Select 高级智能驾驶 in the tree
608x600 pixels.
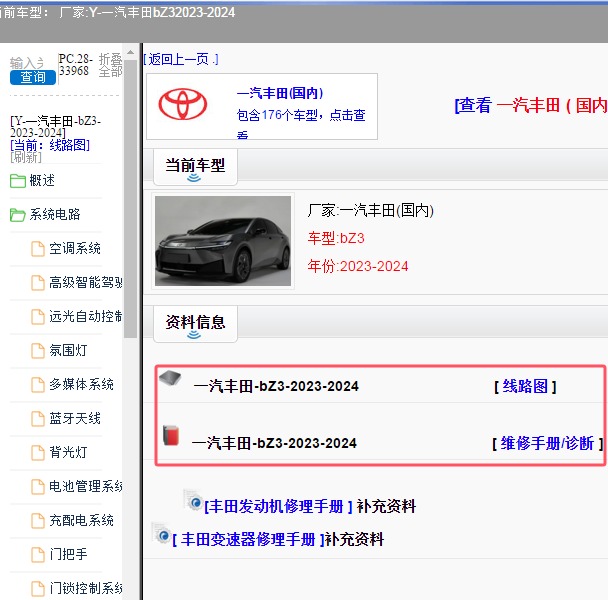coord(85,282)
